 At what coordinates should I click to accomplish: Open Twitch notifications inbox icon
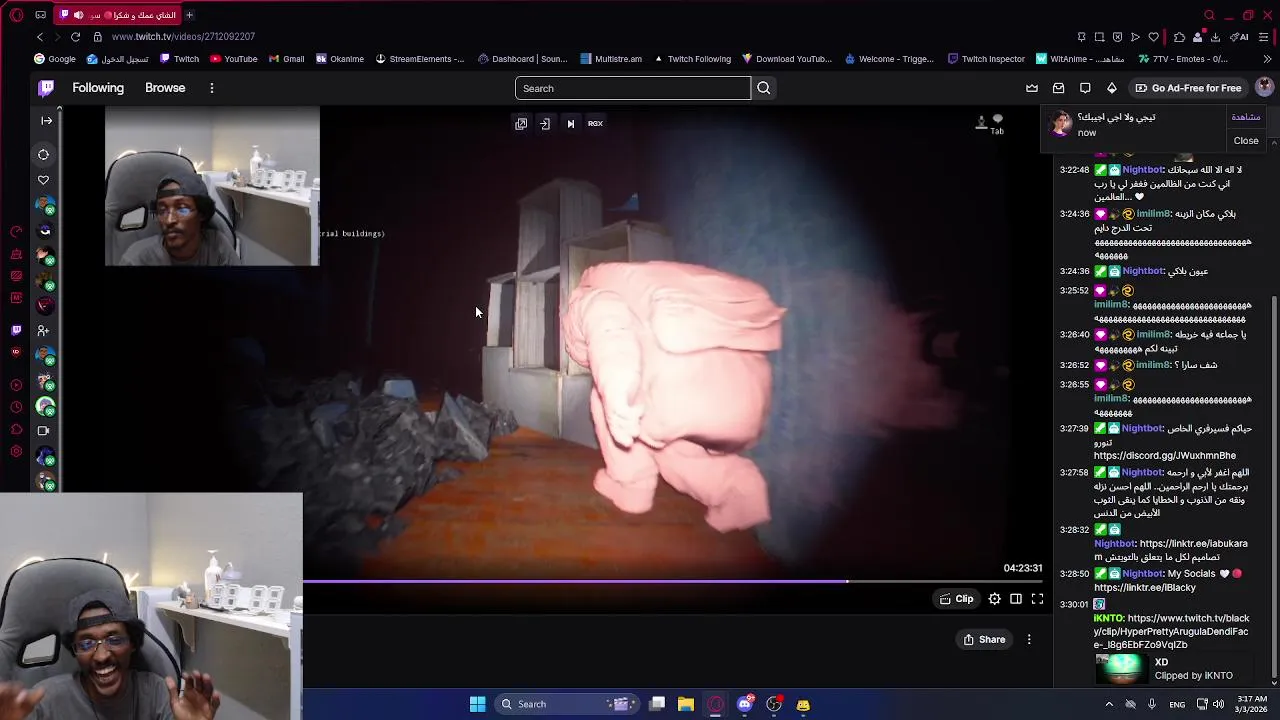point(1059,88)
